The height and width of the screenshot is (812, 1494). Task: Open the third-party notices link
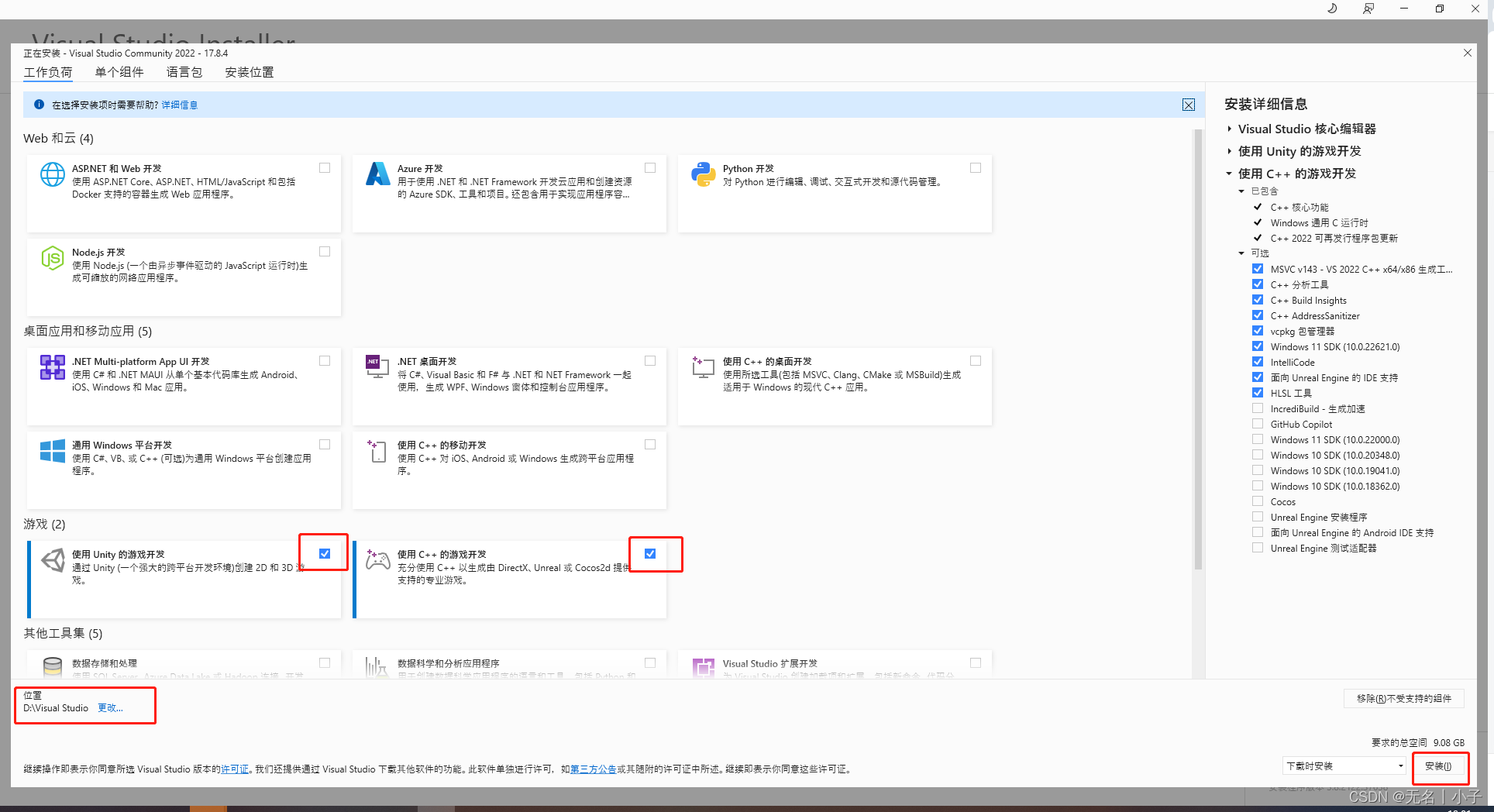click(594, 769)
